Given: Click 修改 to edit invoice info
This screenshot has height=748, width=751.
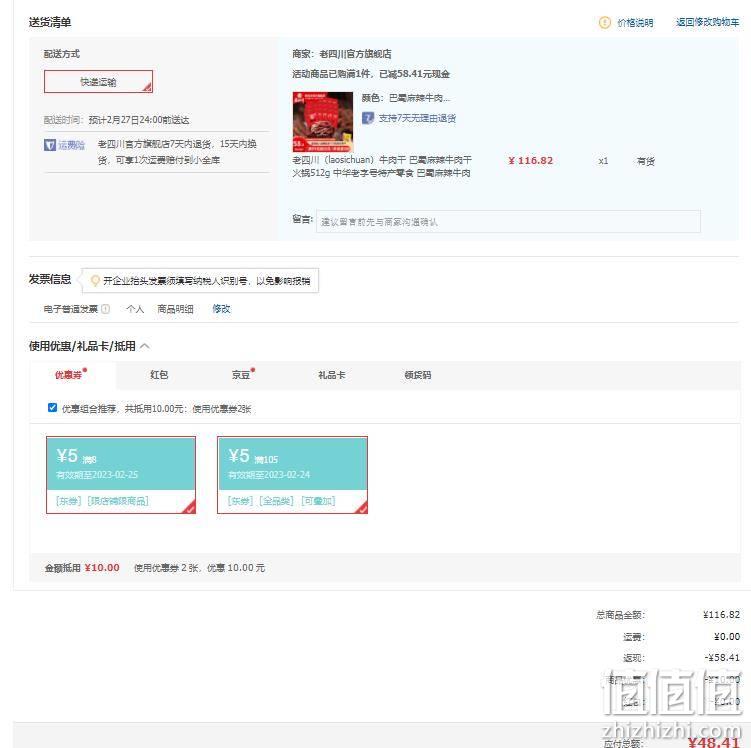Looking at the screenshot, I should click(221, 309).
